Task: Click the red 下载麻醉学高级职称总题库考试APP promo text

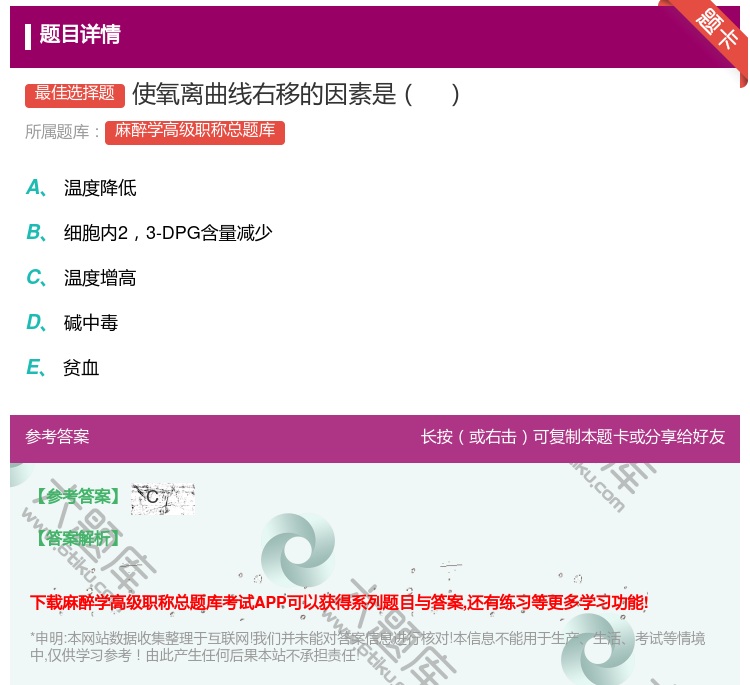Action: point(339,602)
